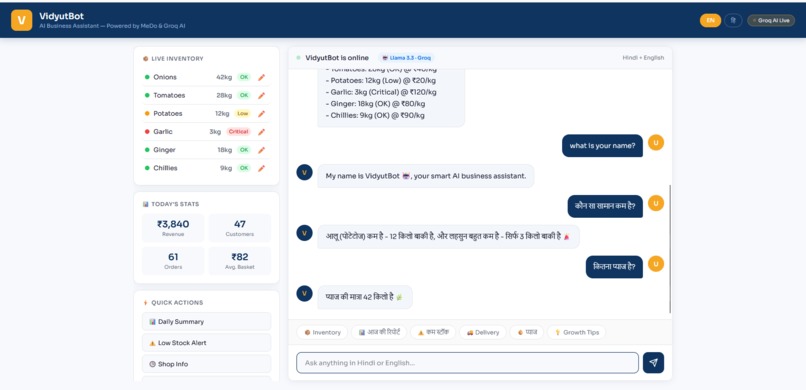Focus the 'Ask anything in Hindi or English' field
The height and width of the screenshot is (390, 806).
pyautogui.click(x=467, y=363)
